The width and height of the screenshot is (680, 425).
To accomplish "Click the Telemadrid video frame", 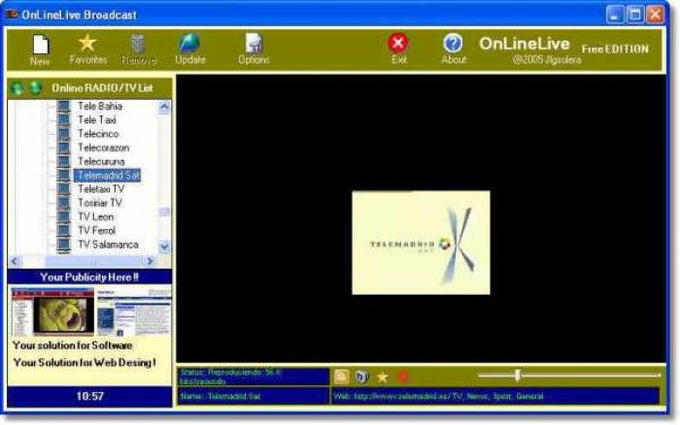I will (421, 243).
